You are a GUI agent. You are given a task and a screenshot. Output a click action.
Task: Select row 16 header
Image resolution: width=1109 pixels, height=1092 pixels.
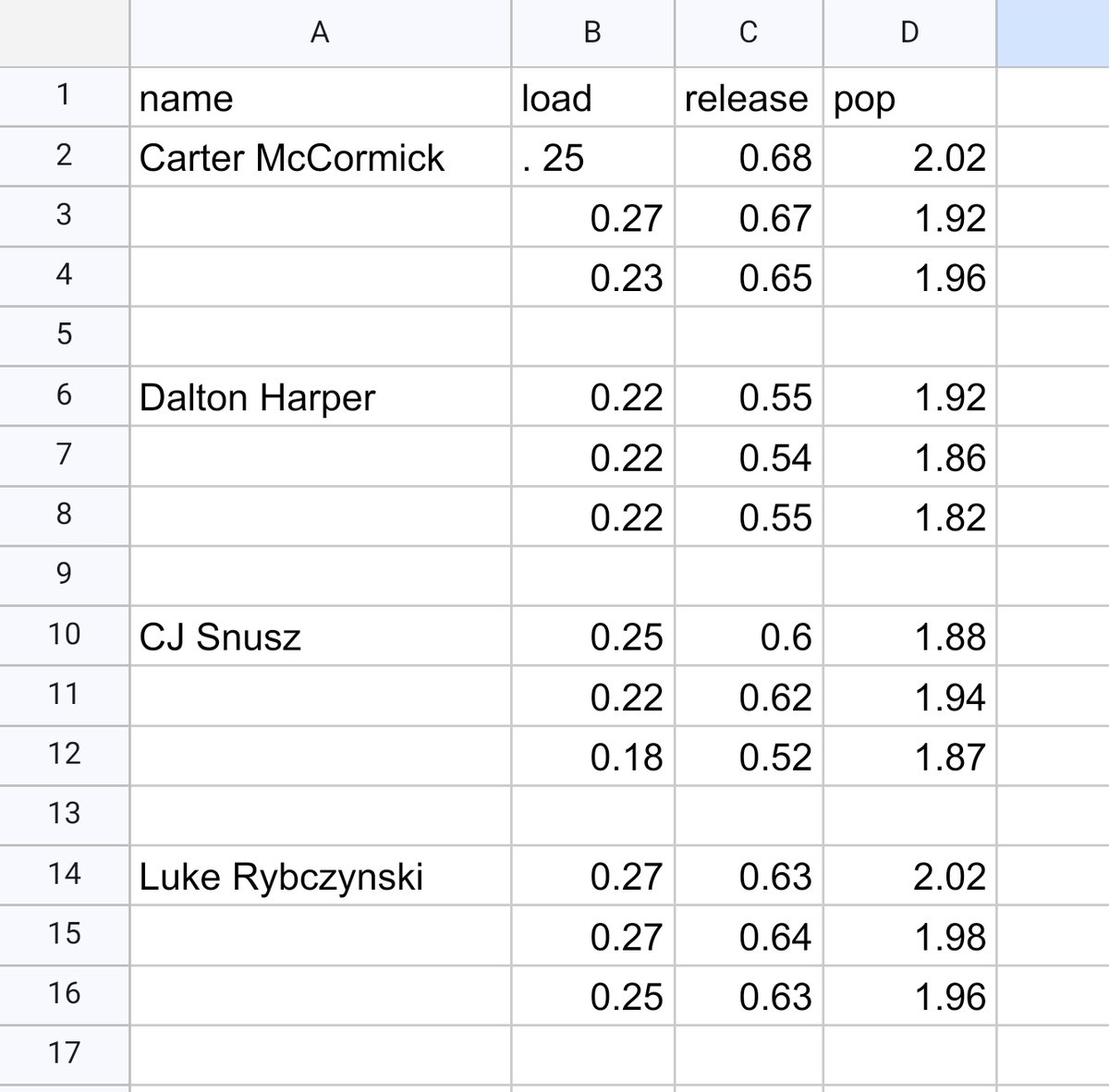(64, 994)
